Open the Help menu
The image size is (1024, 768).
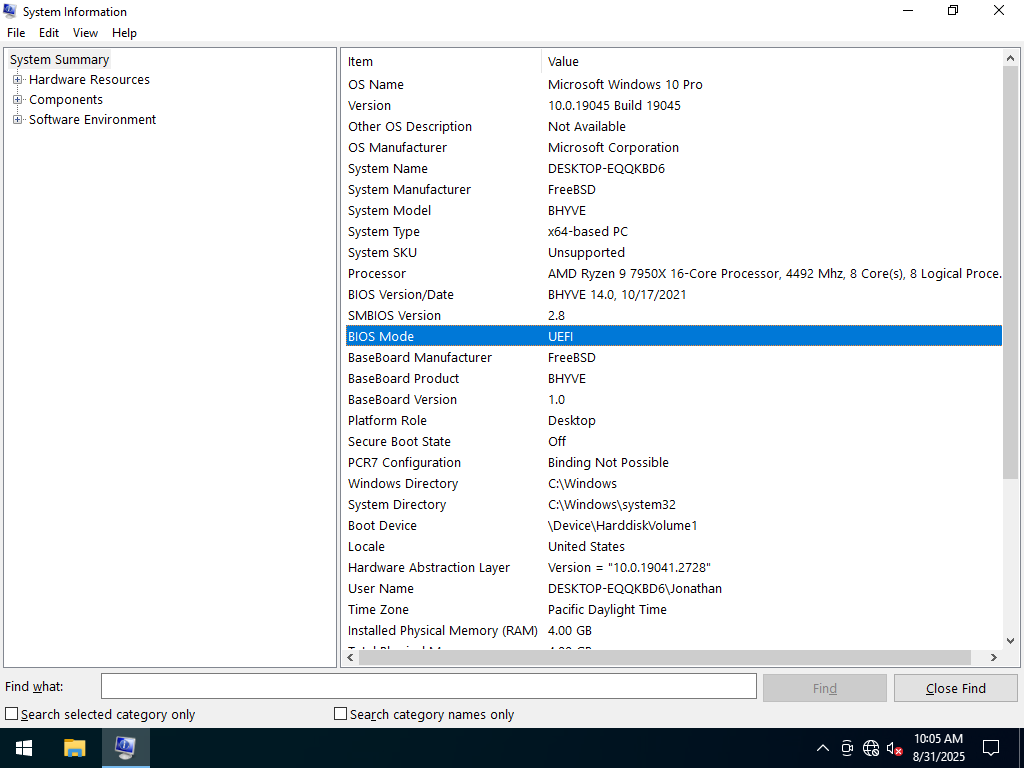[124, 33]
